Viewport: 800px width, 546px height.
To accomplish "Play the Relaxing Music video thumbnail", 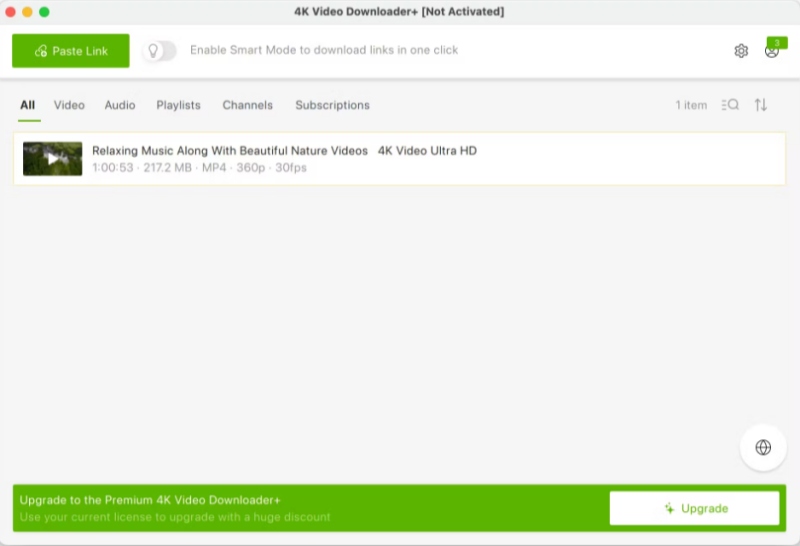I will (53, 159).
